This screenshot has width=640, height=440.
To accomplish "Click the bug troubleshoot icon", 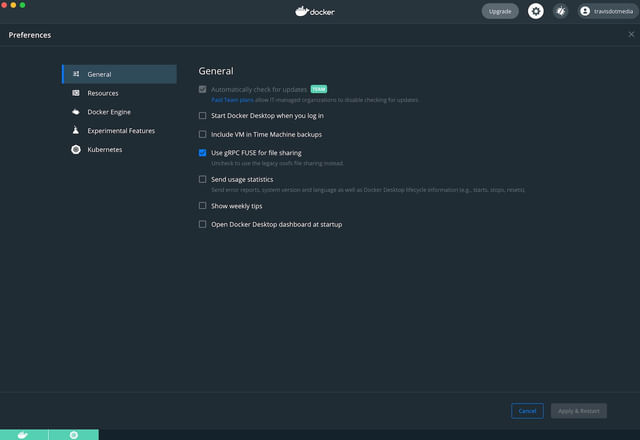I will [561, 11].
